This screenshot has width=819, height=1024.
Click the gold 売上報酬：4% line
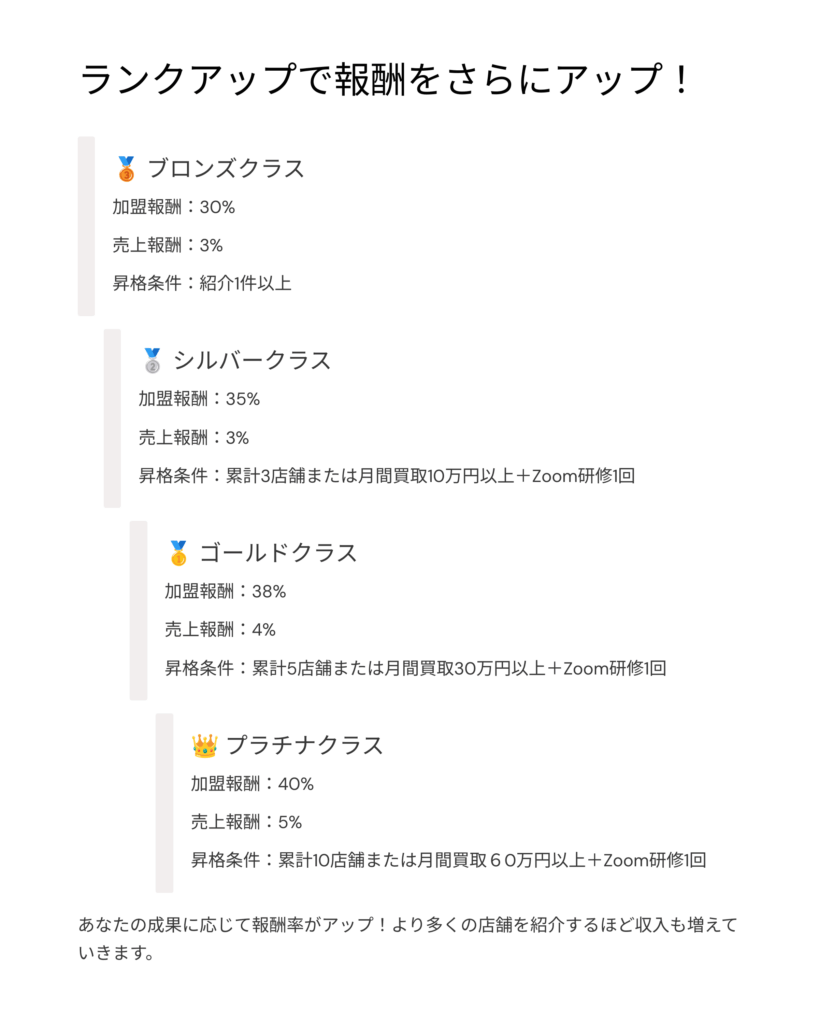point(220,630)
